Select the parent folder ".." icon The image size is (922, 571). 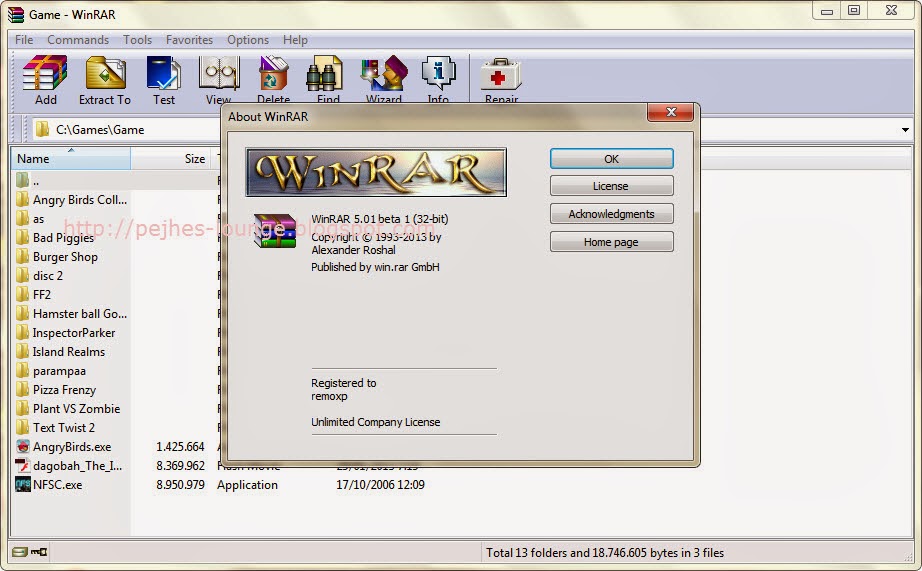point(22,181)
